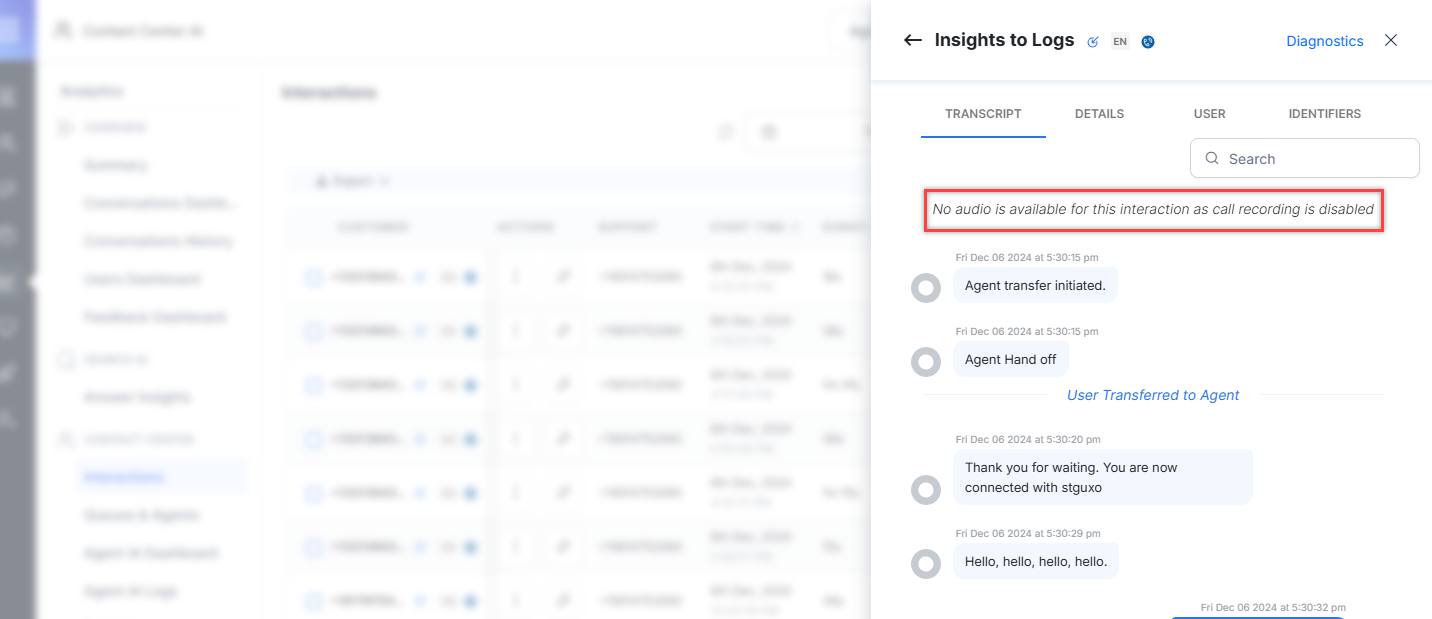Open the Identifiers tab
Image resolution: width=1432 pixels, height=619 pixels.
tap(1324, 114)
